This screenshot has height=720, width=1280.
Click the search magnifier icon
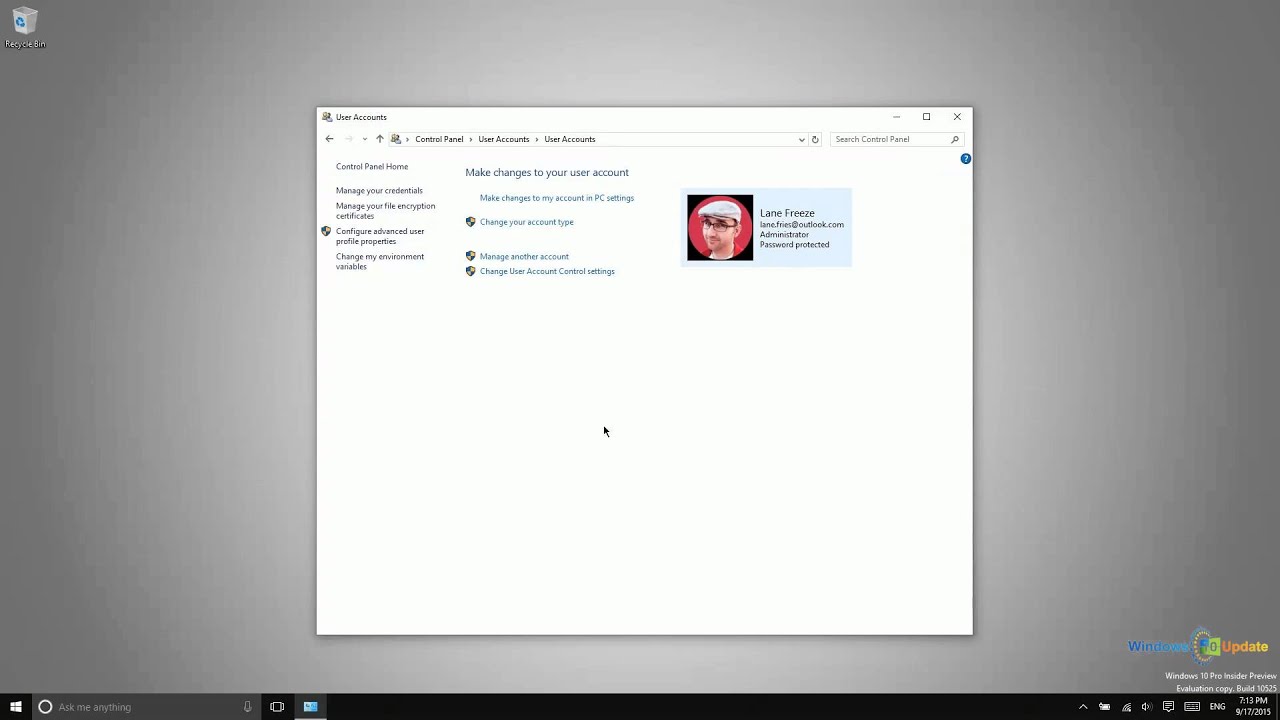click(955, 139)
